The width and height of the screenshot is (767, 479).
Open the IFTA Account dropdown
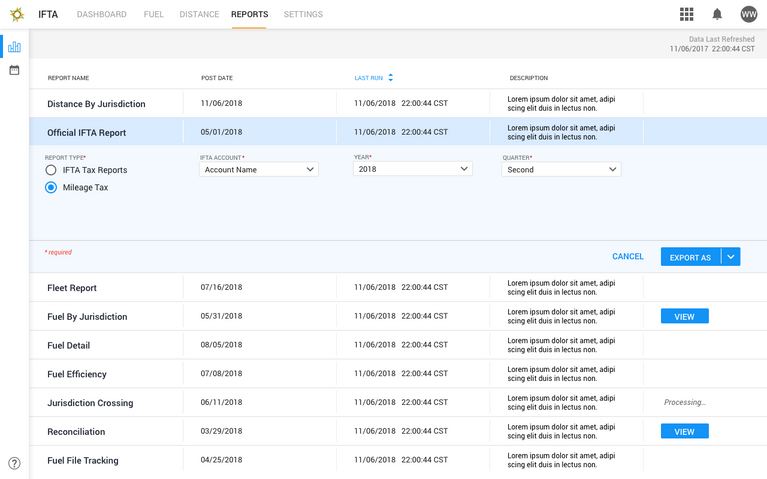259,170
